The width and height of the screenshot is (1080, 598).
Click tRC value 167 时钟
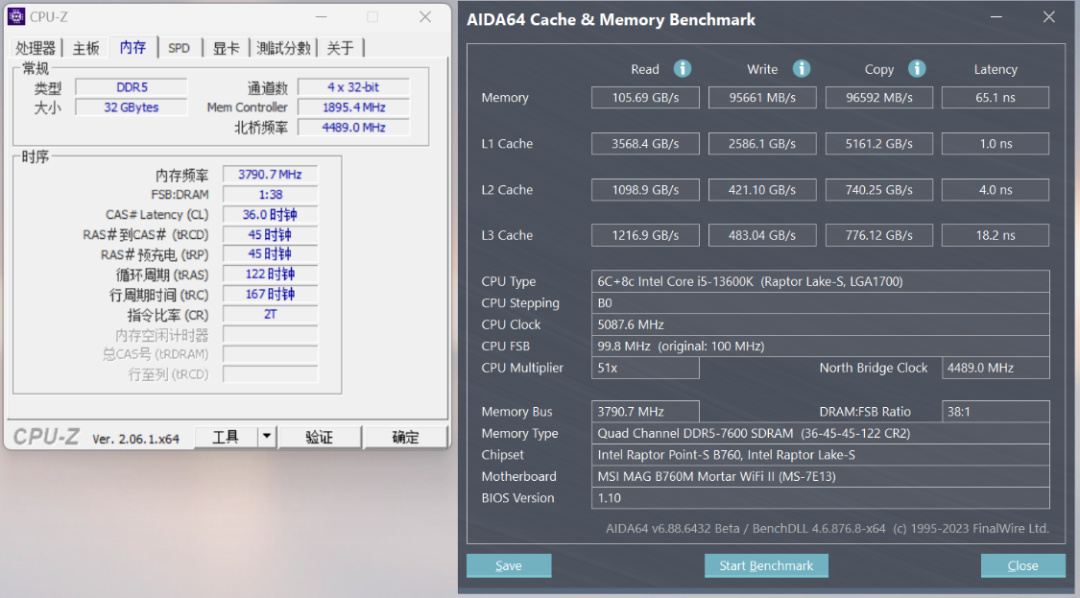(x=270, y=294)
